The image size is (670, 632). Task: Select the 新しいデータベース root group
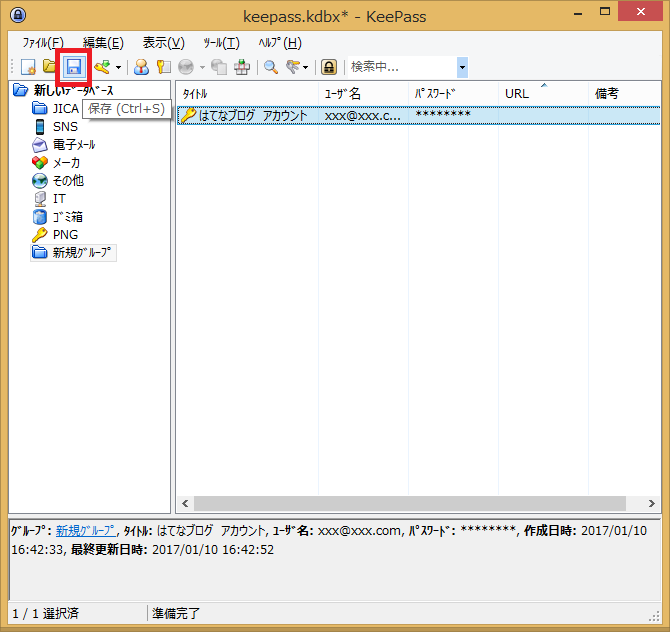click(x=73, y=90)
